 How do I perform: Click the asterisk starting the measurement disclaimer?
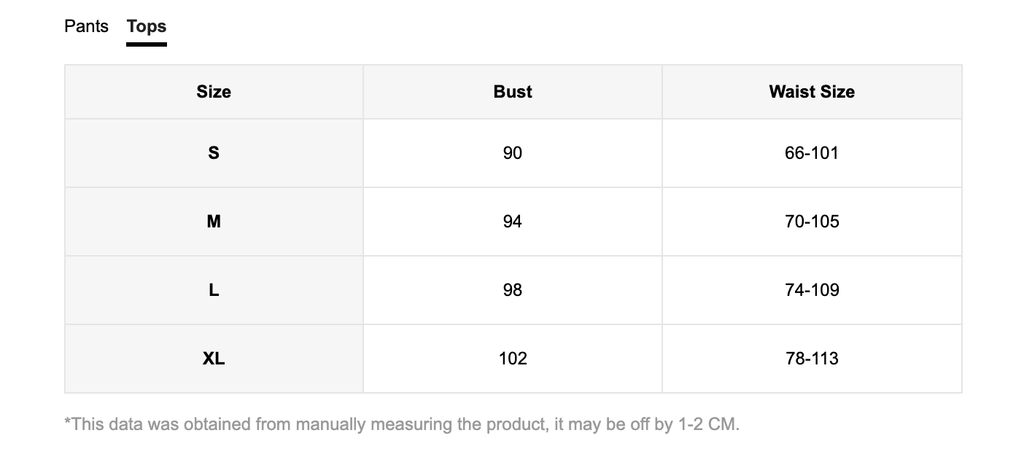coord(67,422)
